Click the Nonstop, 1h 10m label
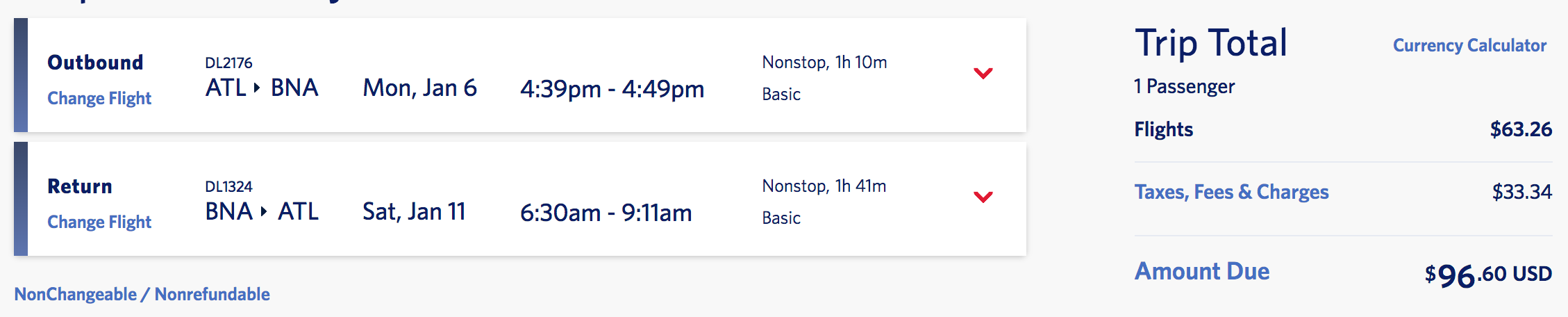This screenshot has width=1568, height=317. pos(824,63)
